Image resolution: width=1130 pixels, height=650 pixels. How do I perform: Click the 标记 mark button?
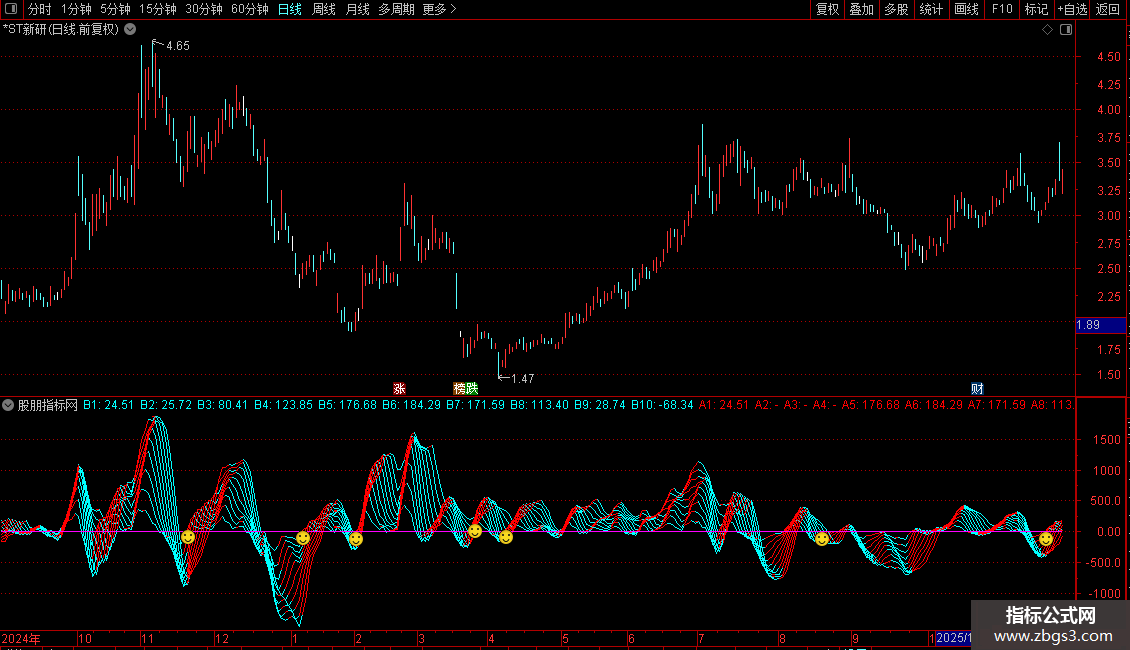[1036, 9]
